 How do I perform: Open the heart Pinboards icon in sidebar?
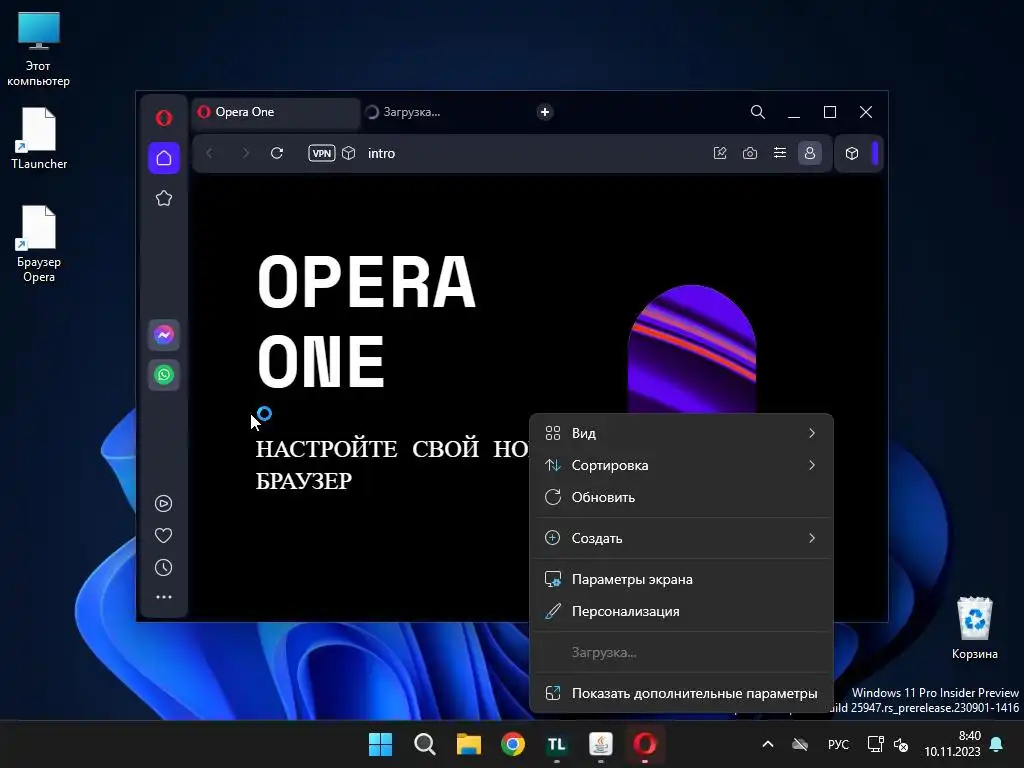click(x=163, y=536)
